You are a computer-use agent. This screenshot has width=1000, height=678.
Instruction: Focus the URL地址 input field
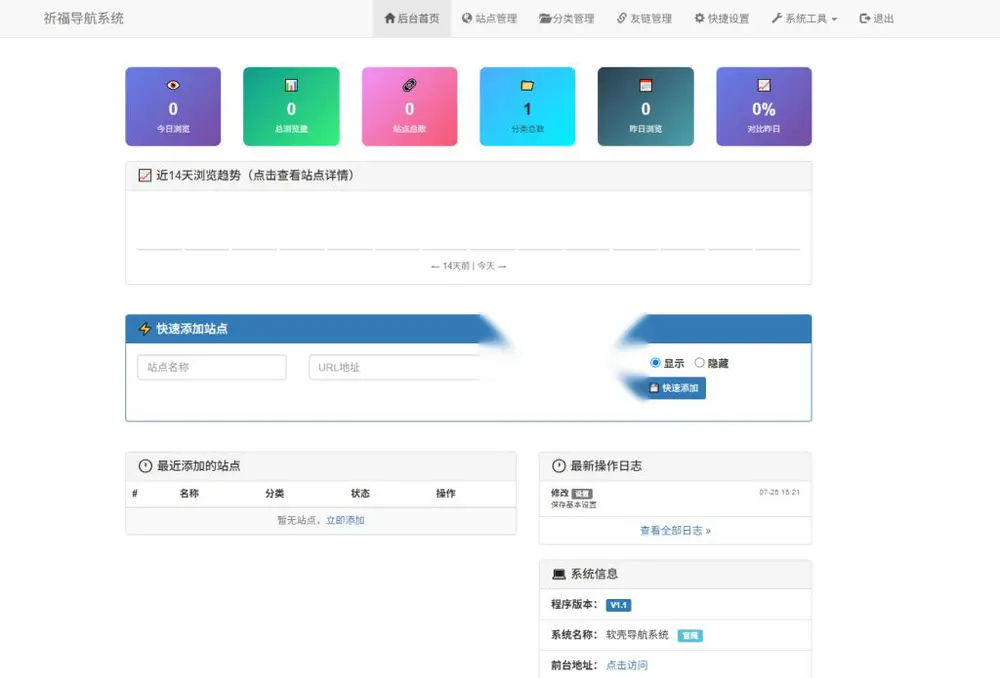pos(395,367)
